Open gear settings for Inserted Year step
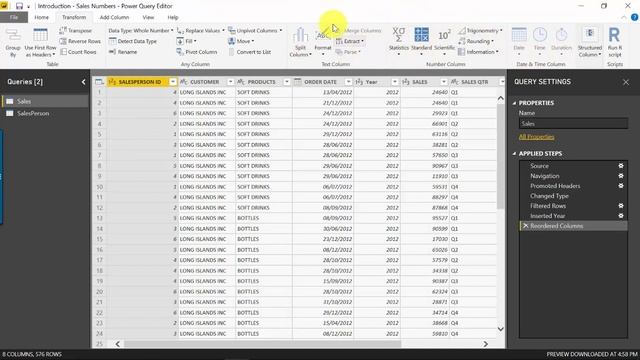The image size is (640, 360). pos(621,216)
